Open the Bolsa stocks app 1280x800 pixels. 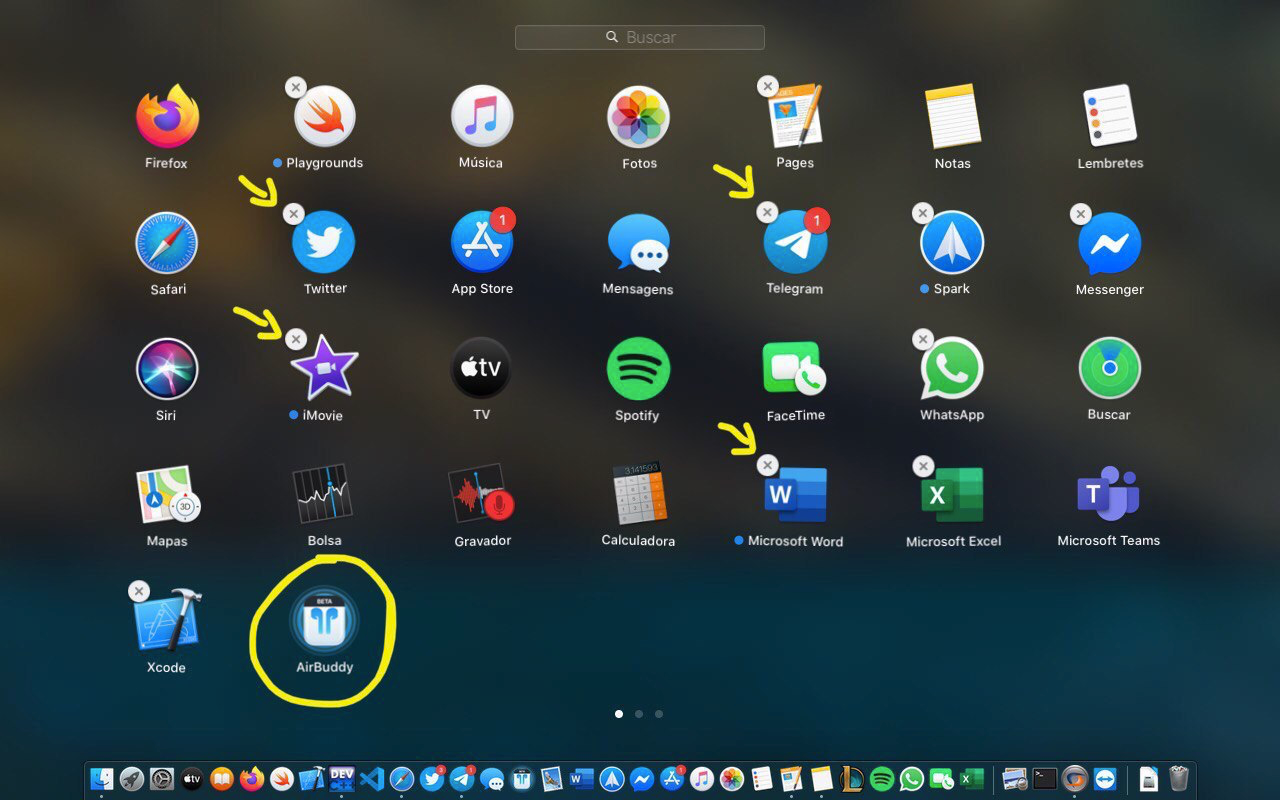click(322, 494)
